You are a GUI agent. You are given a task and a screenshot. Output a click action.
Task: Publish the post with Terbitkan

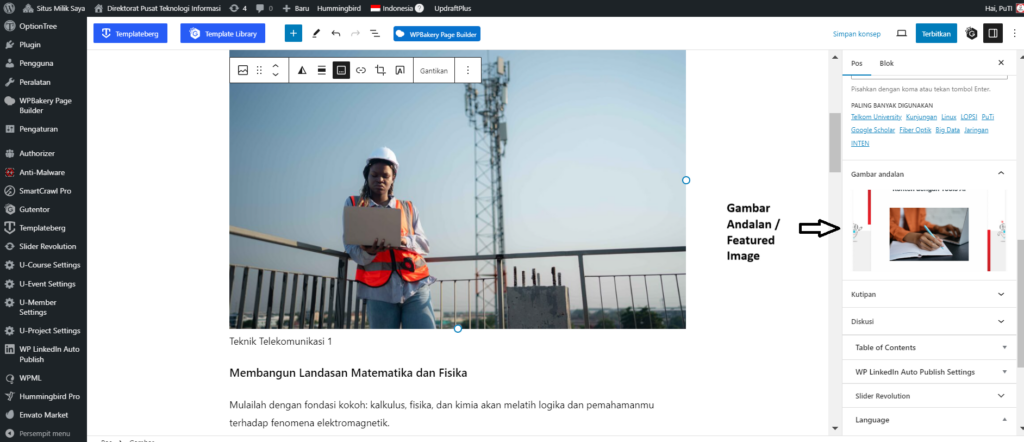tap(936, 33)
